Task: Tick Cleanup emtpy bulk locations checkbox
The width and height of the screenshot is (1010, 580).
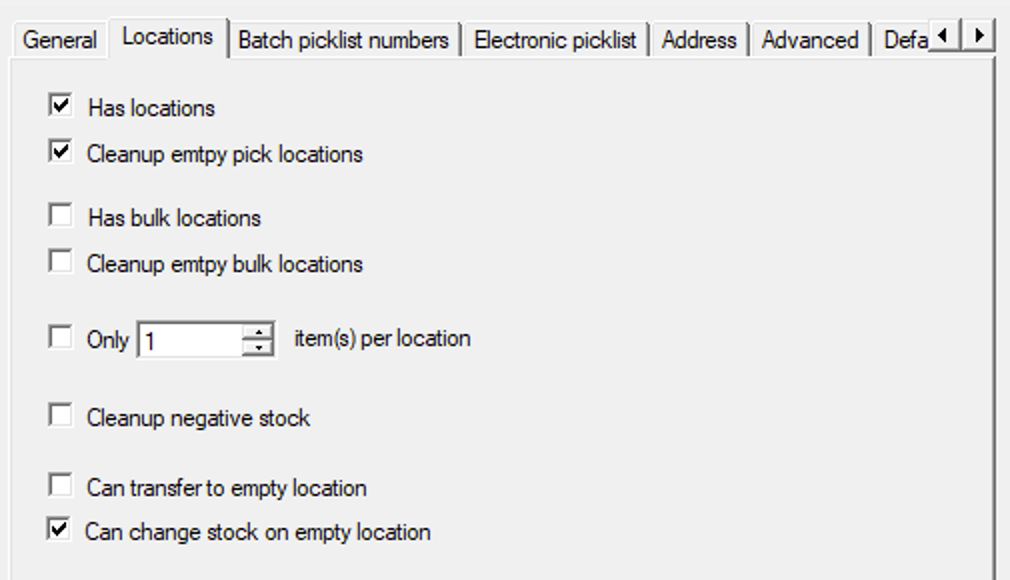Action: pos(61,262)
